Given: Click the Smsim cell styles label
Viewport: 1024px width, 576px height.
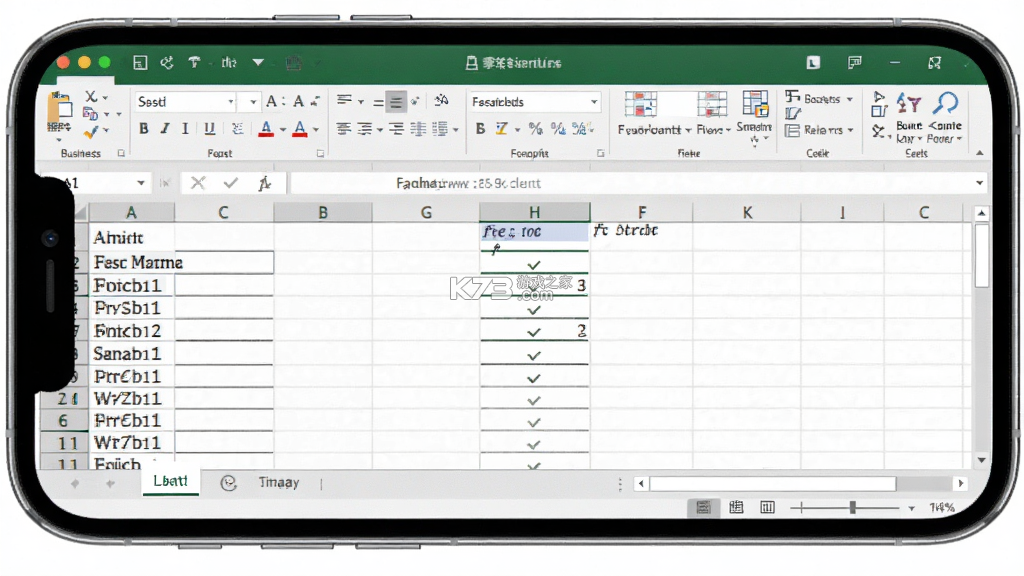Looking at the screenshot, I should [x=754, y=127].
